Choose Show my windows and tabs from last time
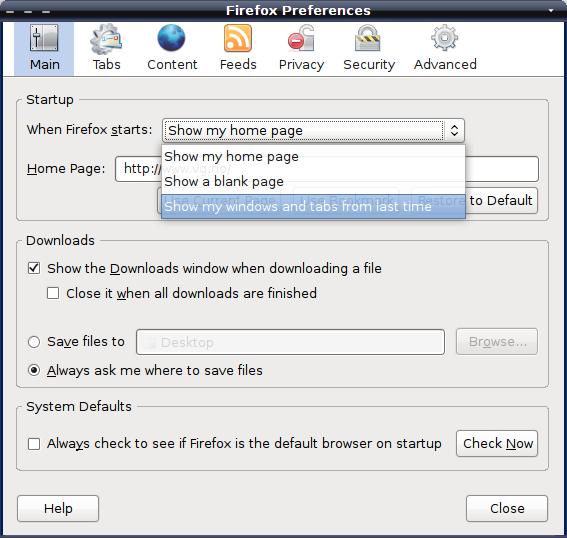This screenshot has width=567, height=538. coord(313,206)
